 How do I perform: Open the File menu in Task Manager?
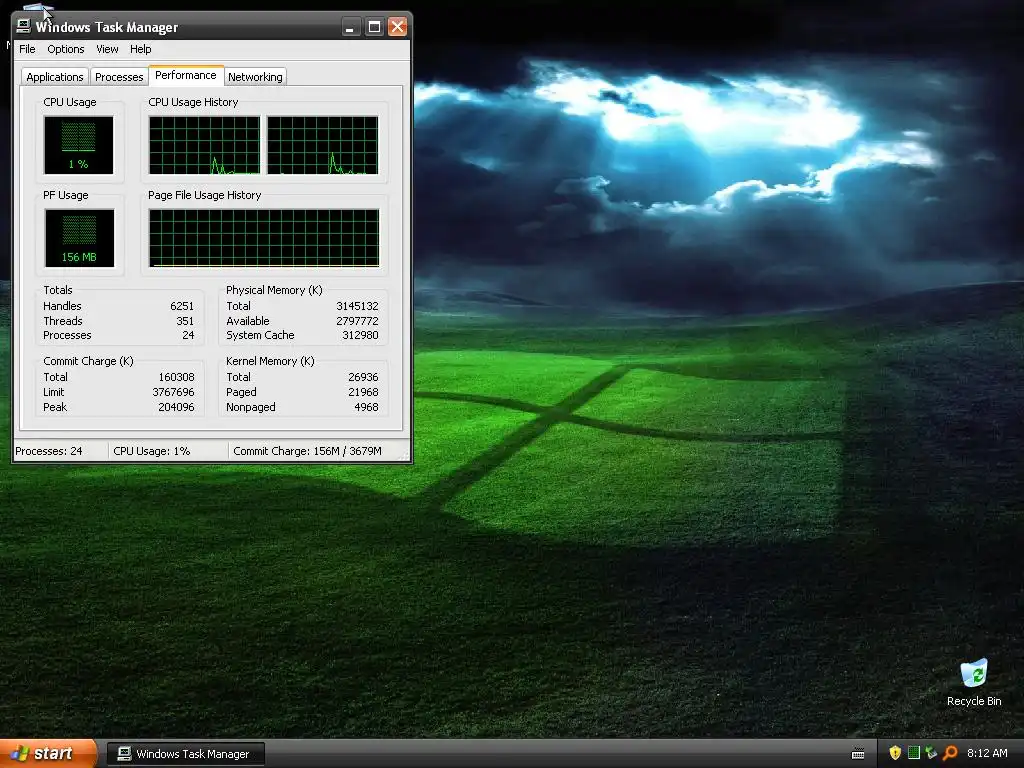click(27, 49)
